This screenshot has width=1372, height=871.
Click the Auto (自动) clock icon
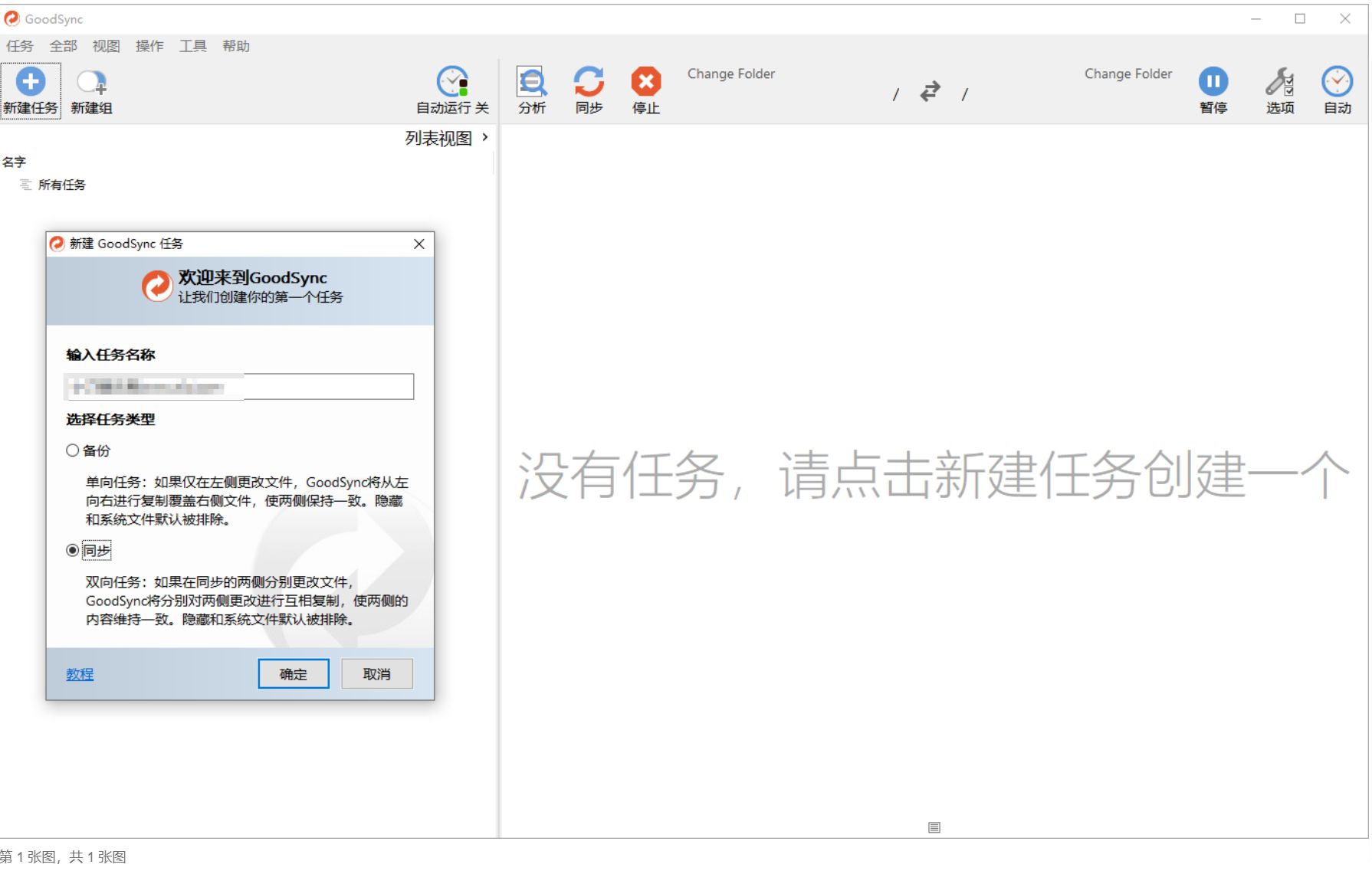(1338, 81)
